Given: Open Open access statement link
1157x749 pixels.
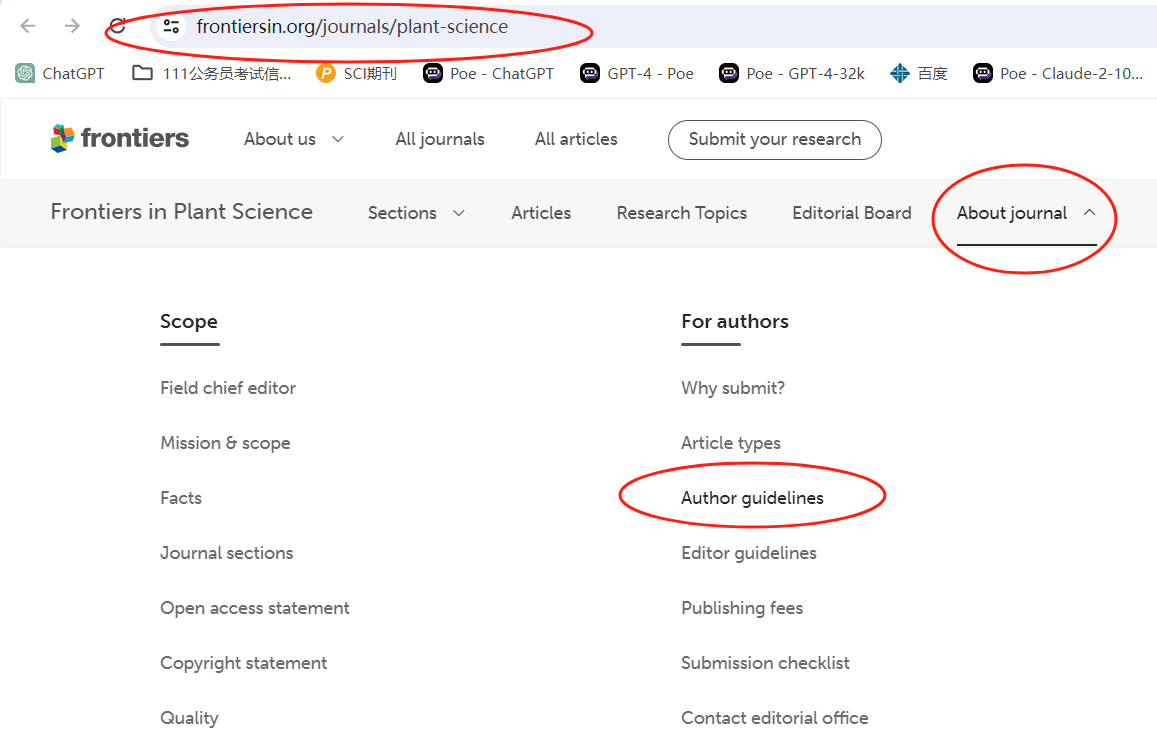Looking at the screenshot, I should pos(255,607).
